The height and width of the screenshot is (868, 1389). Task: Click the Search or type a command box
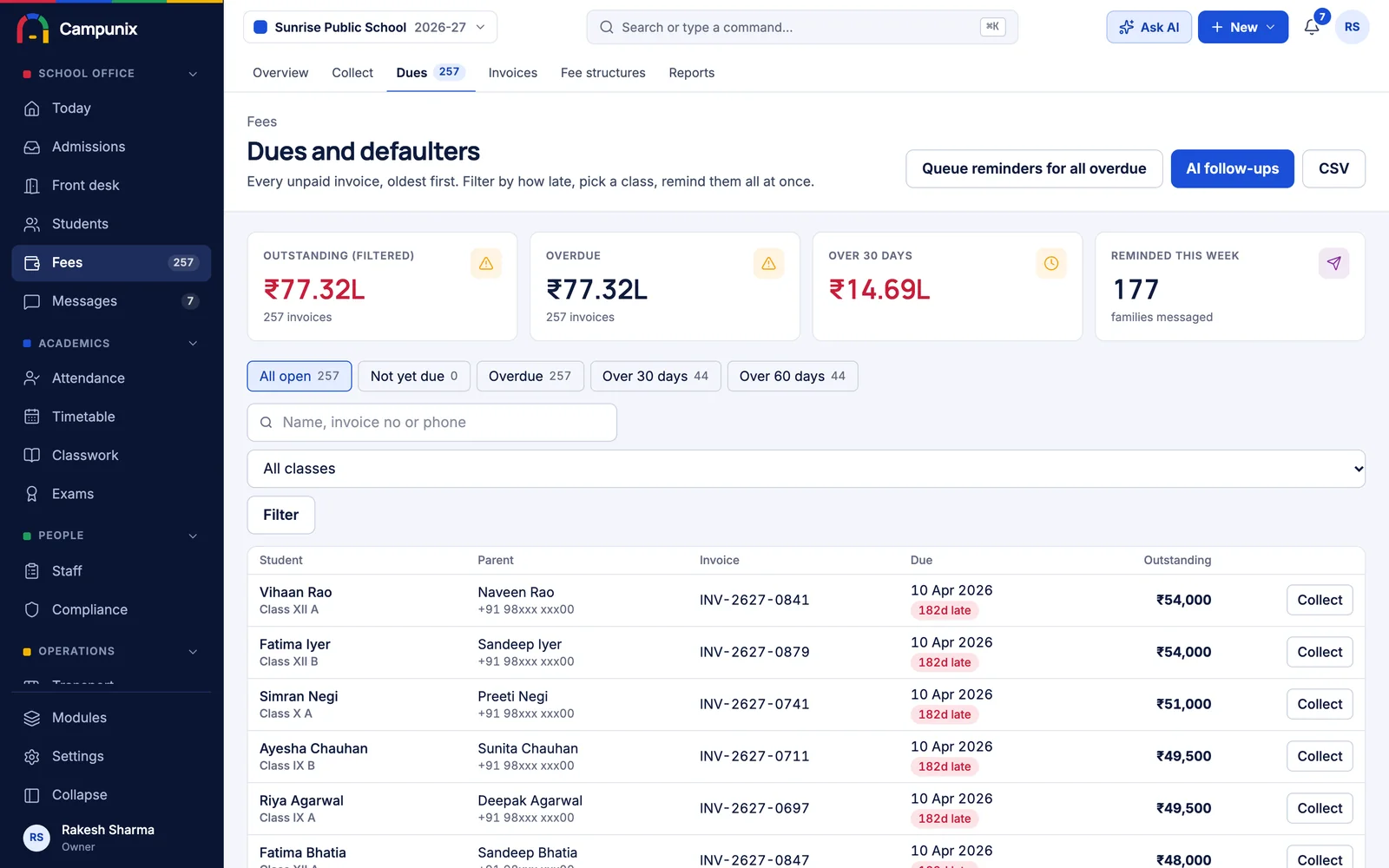pos(802,27)
